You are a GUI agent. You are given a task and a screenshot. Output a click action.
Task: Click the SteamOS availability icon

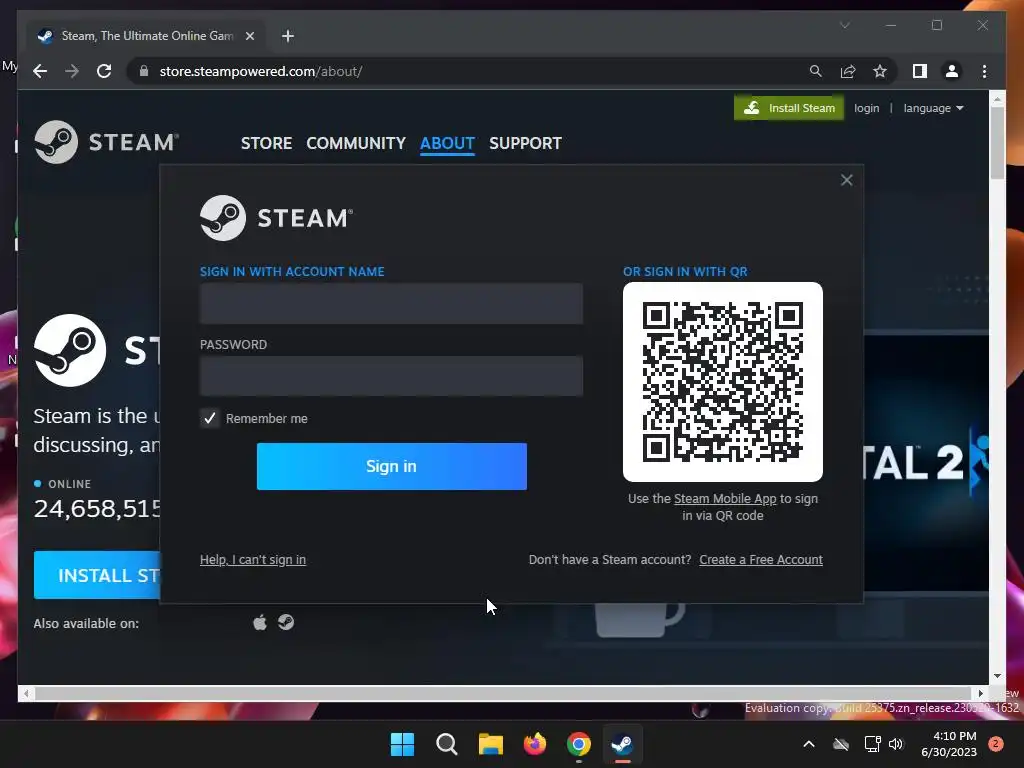click(x=286, y=622)
